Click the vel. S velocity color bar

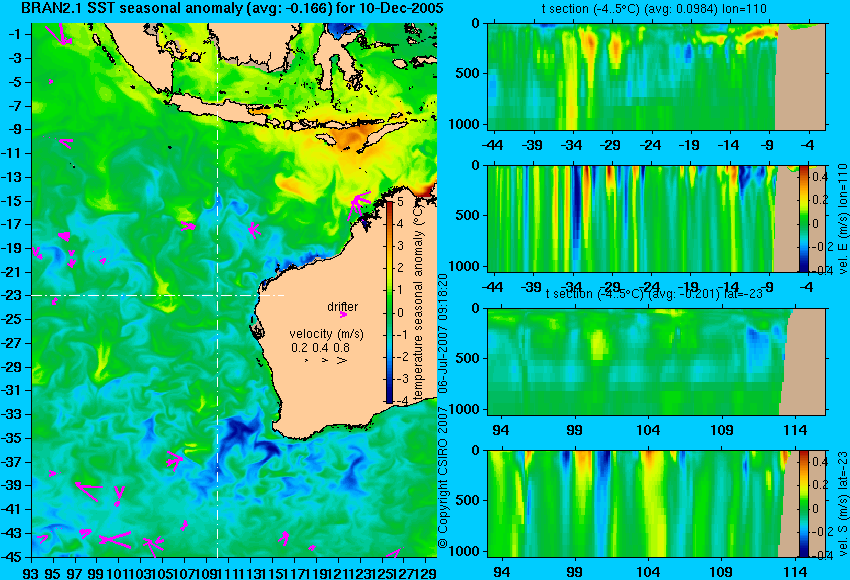pos(804,503)
